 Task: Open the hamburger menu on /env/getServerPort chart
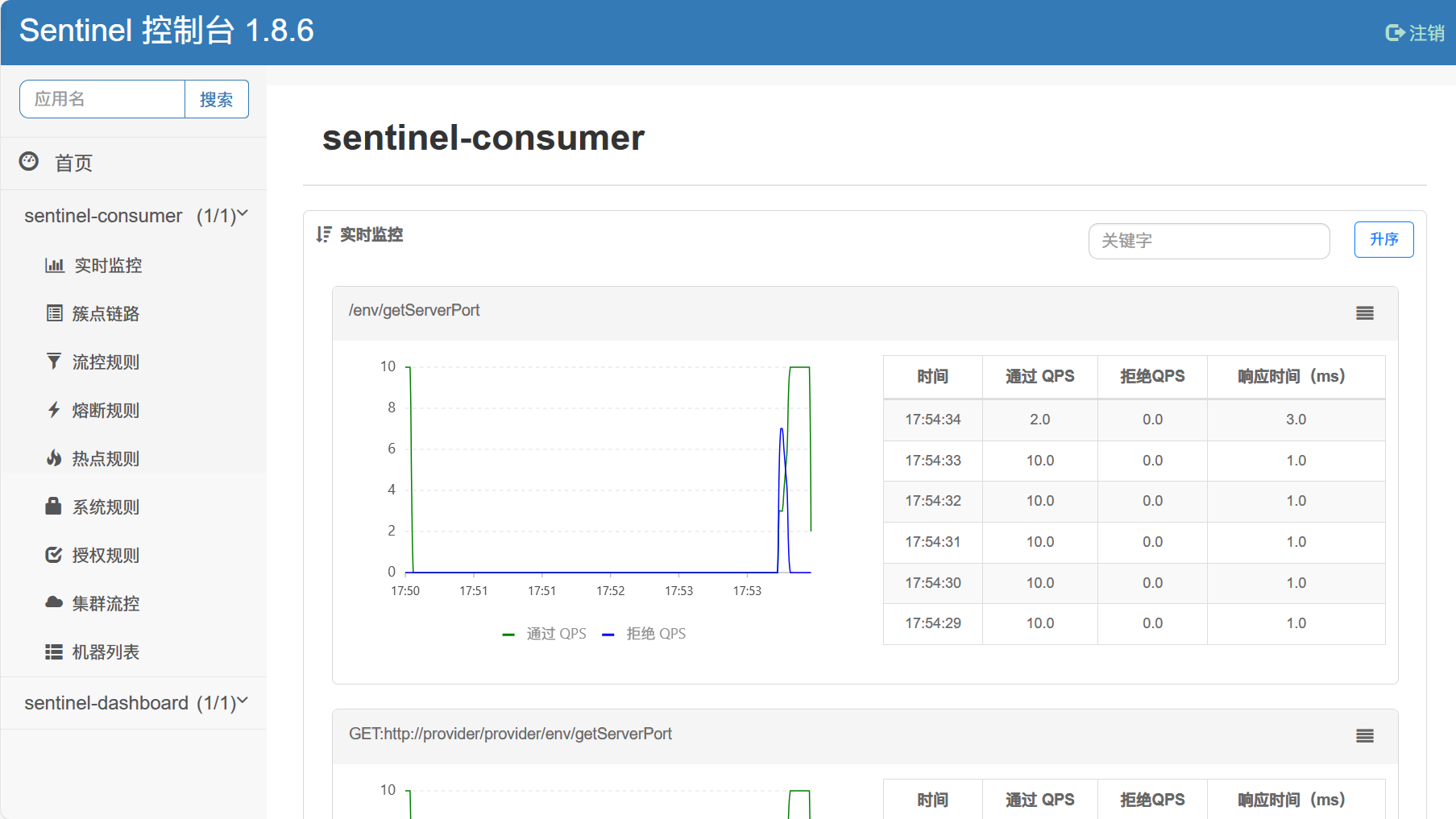[1365, 313]
